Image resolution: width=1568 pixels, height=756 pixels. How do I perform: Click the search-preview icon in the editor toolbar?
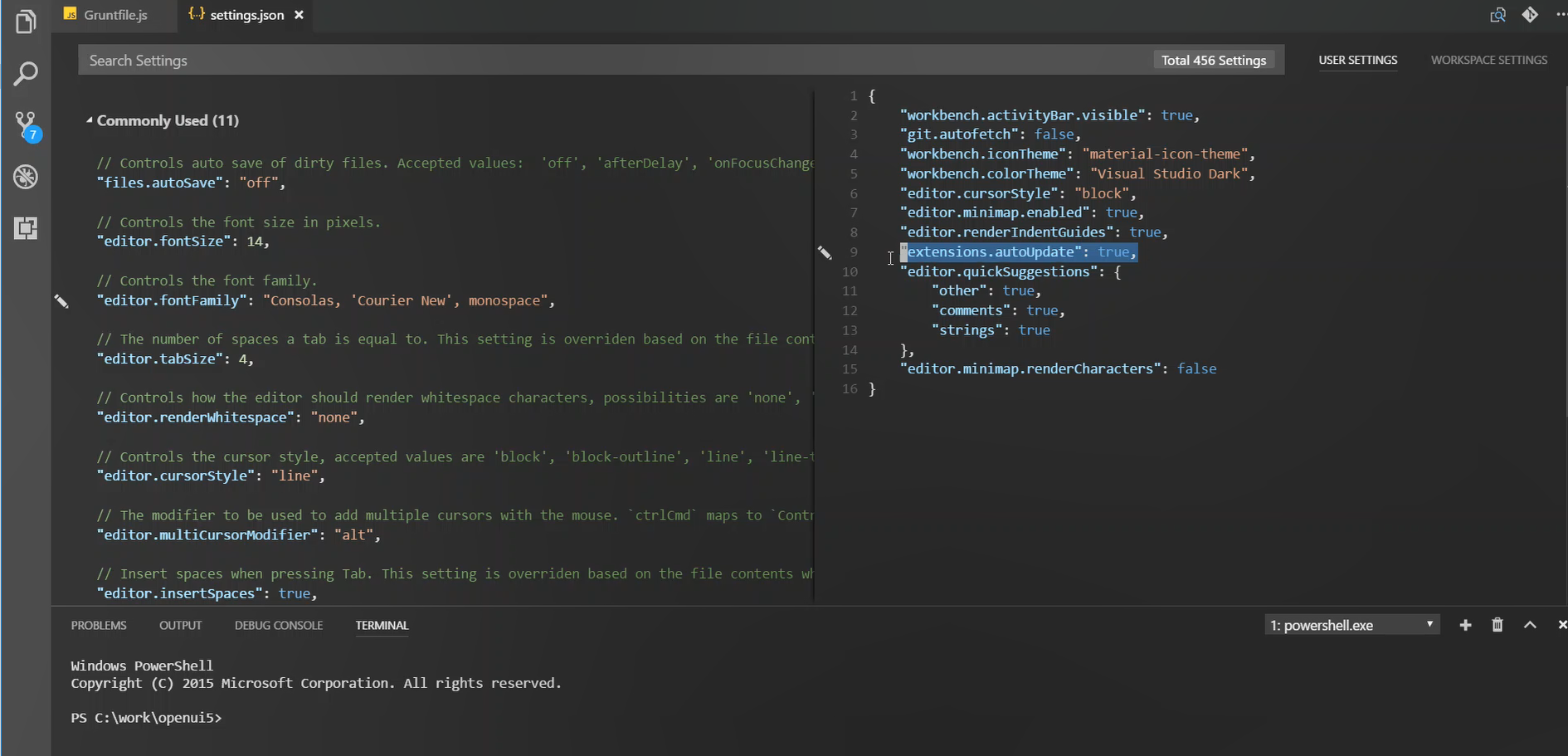(1498, 15)
